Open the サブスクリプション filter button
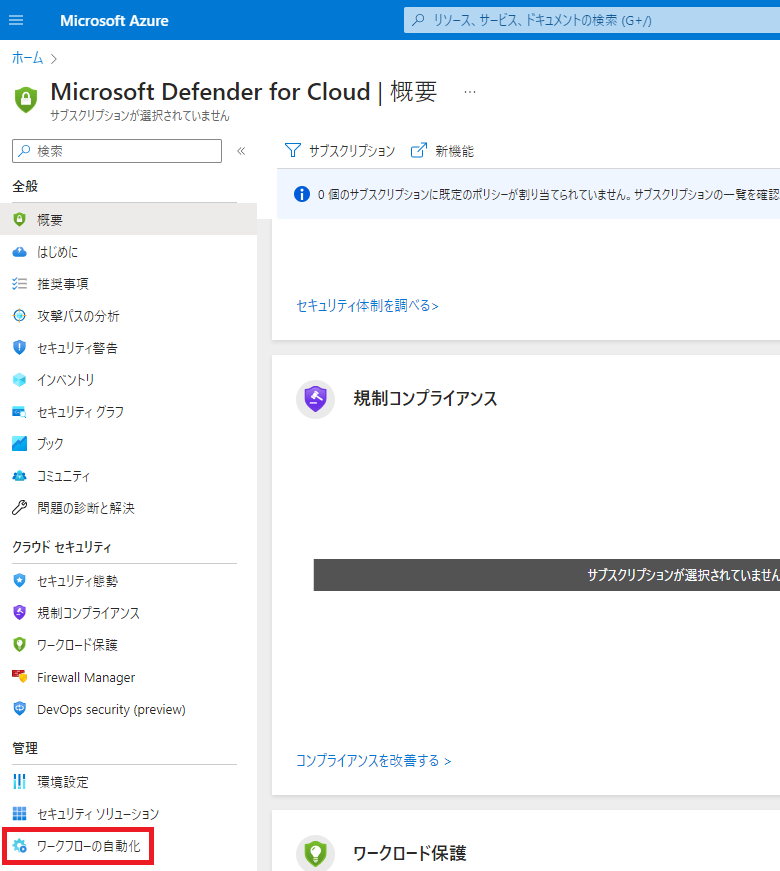 [x=339, y=151]
